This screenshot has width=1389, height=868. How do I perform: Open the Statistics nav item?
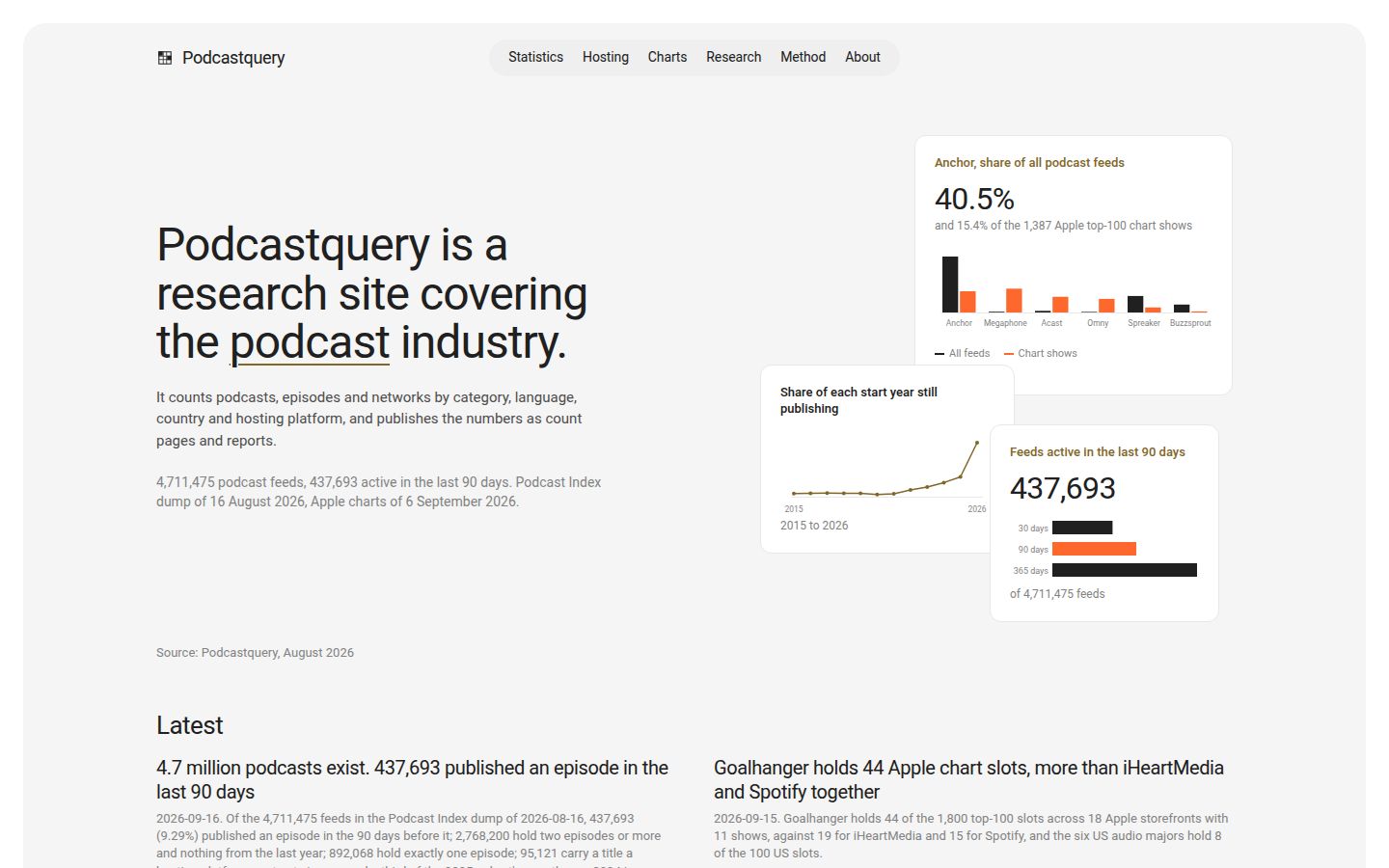click(x=535, y=57)
